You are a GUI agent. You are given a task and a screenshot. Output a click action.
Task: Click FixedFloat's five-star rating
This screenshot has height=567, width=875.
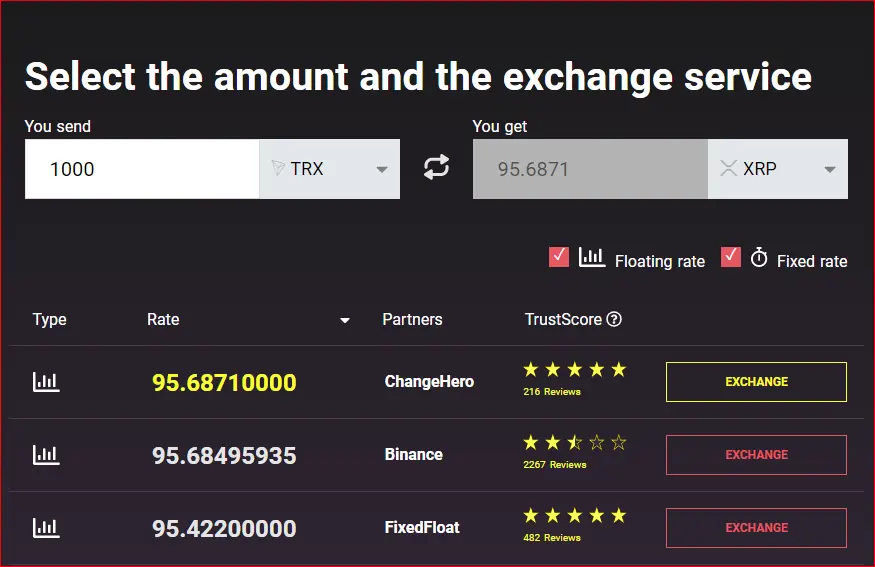pos(575,516)
